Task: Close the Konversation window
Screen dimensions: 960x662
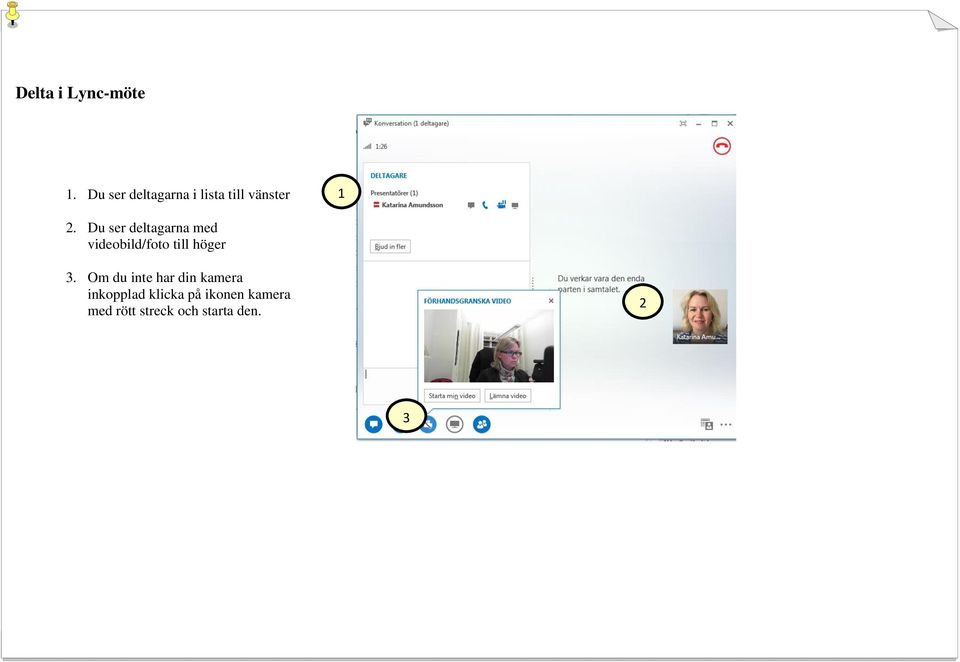Action: (730, 123)
